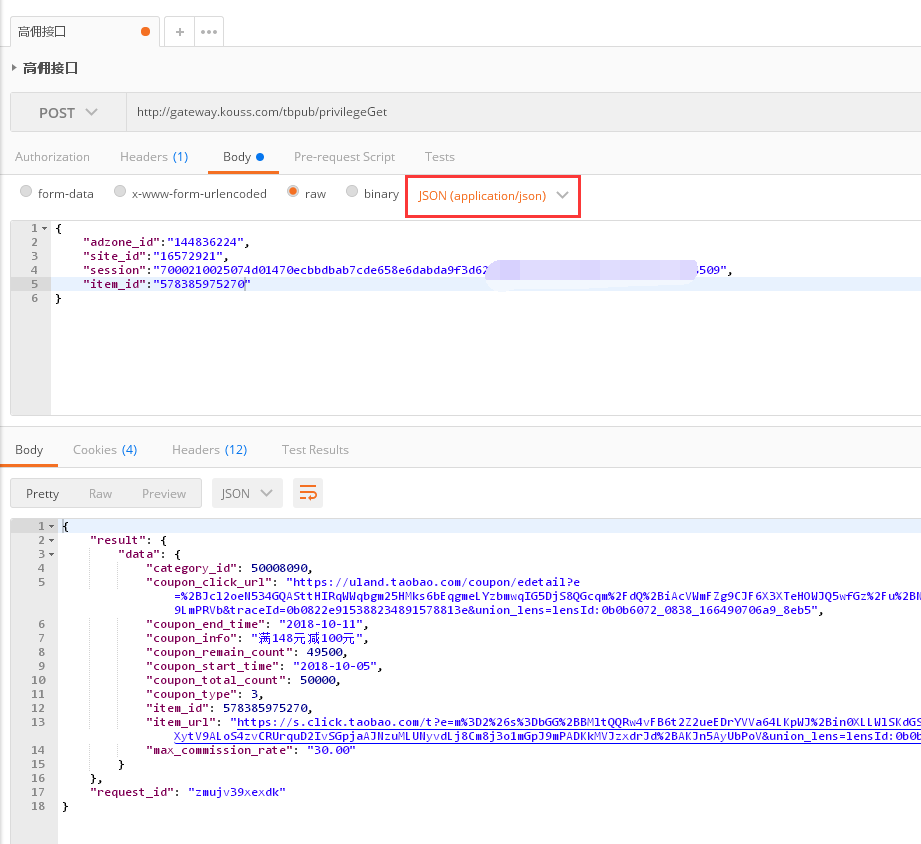
Task: Expand the 高佣接口 request description triangle
Action: 14,68
